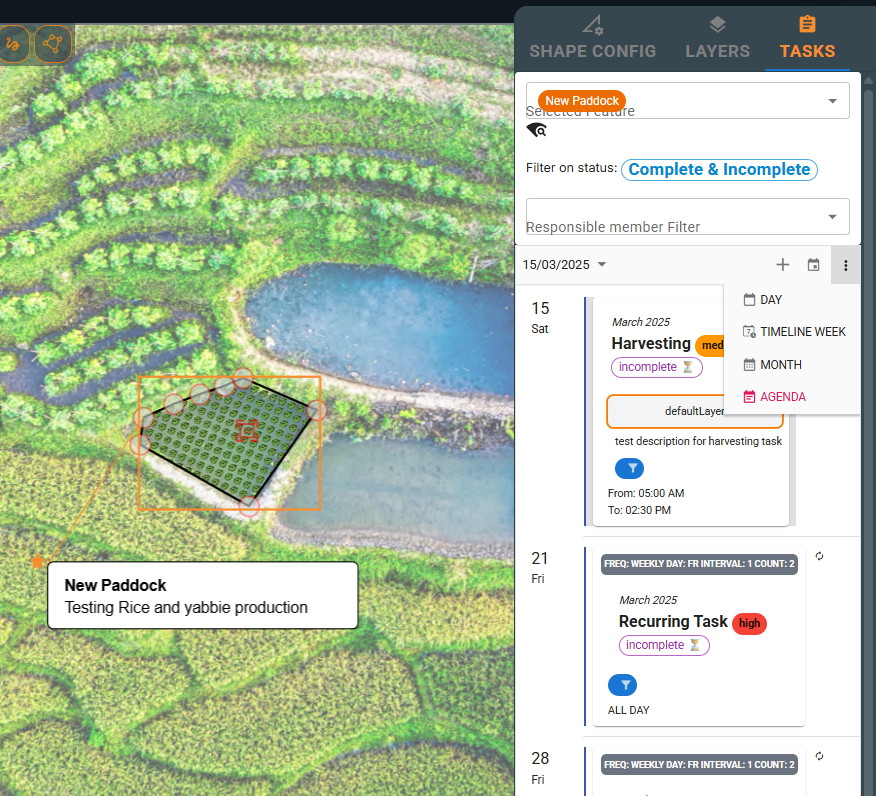Click the orange star label anchor
Image resolution: width=876 pixels, height=796 pixels.
click(x=38, y=562)
